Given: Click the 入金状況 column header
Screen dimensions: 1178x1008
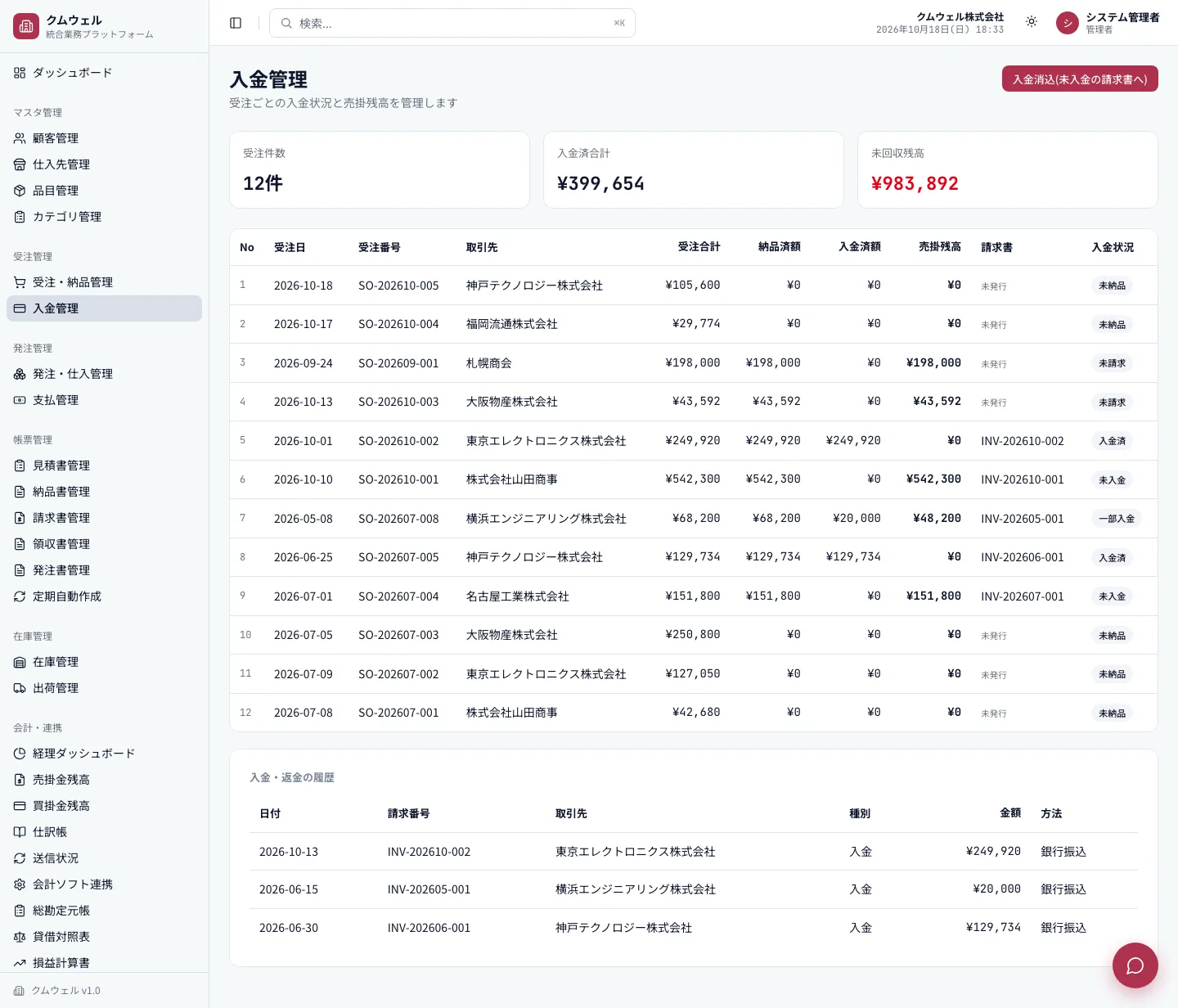Looking at the screenshot, I should coord(1113,247).
